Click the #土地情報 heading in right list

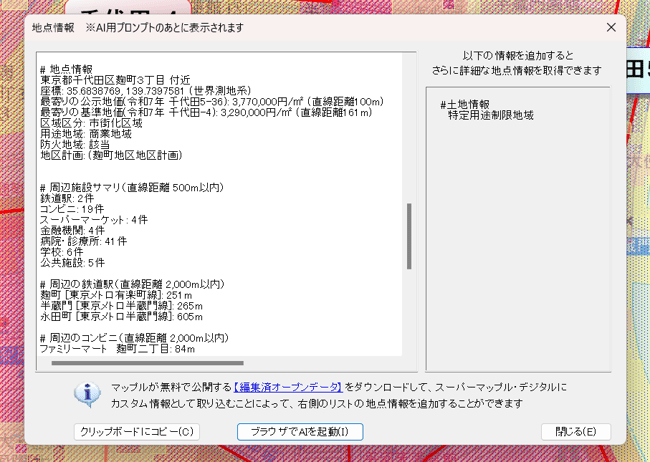click(x=465, y=105)
